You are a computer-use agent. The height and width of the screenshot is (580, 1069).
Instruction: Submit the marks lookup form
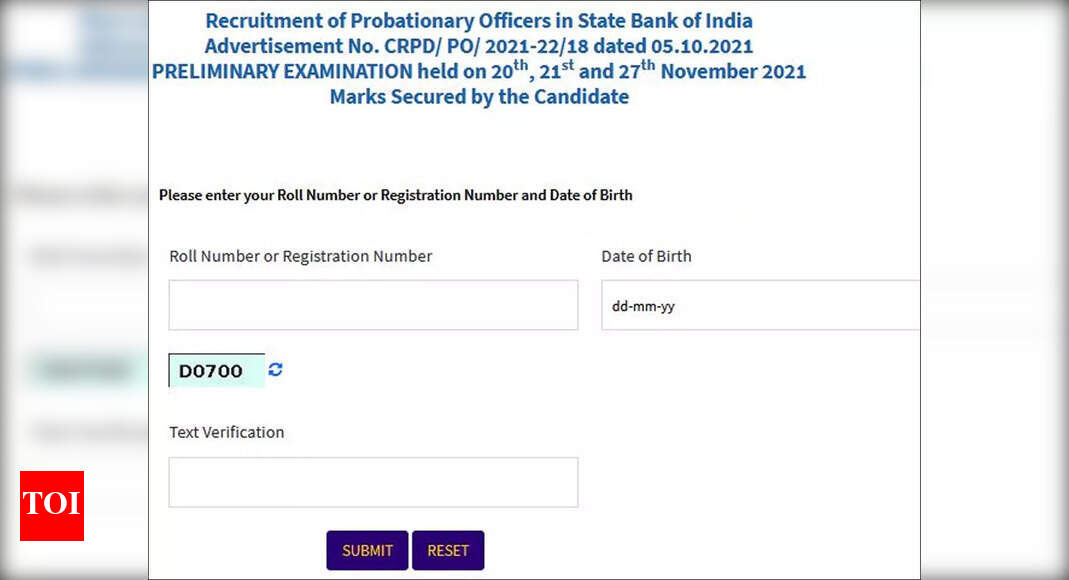[367, 550]
